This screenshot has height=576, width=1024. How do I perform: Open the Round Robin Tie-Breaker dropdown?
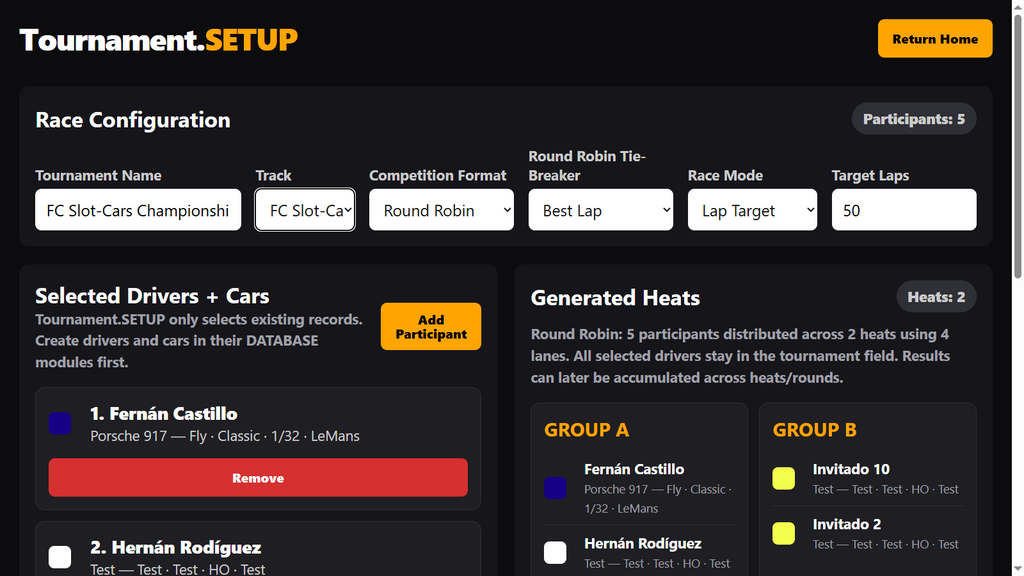click(x=601, y=210)
